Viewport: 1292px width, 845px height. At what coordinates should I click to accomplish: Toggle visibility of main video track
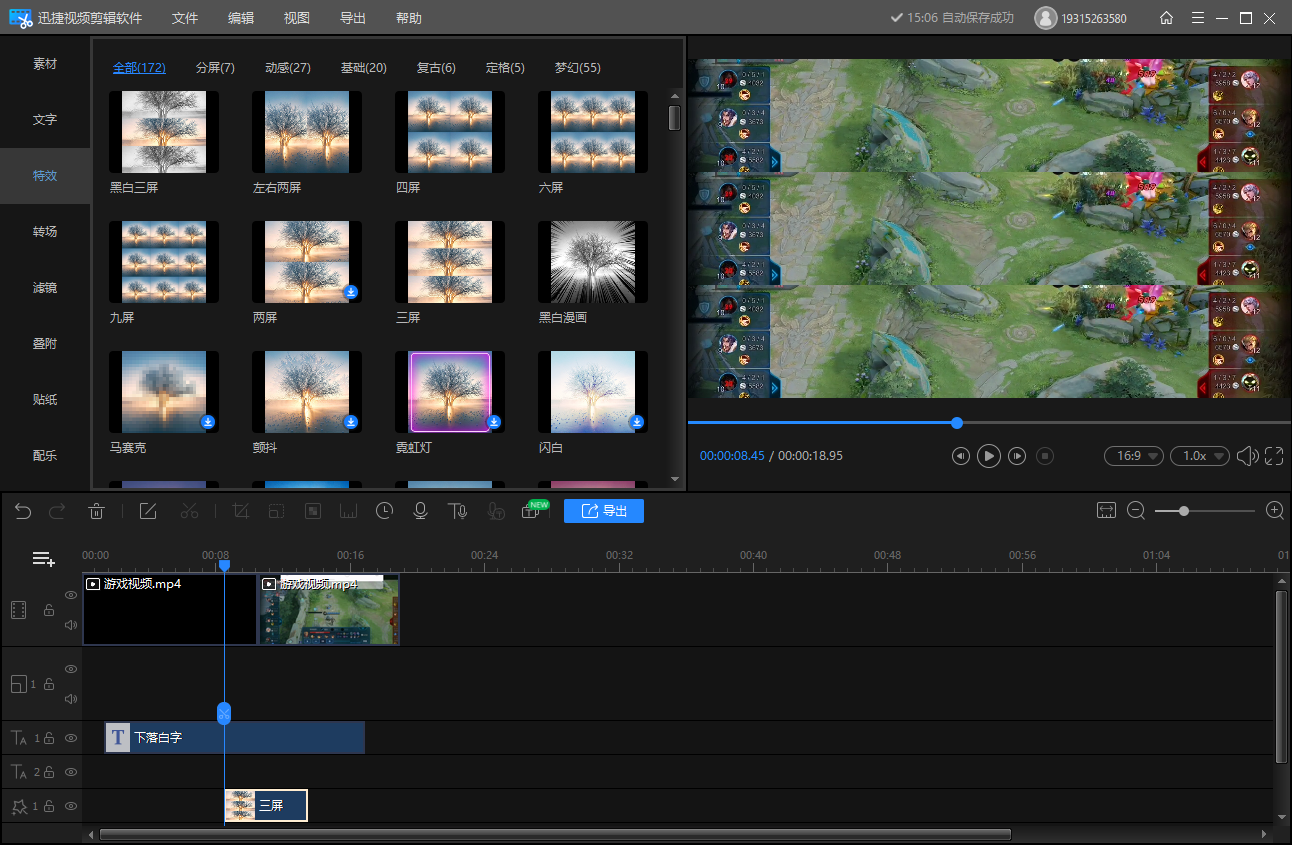pyautogui.click(x=71, y=595)
